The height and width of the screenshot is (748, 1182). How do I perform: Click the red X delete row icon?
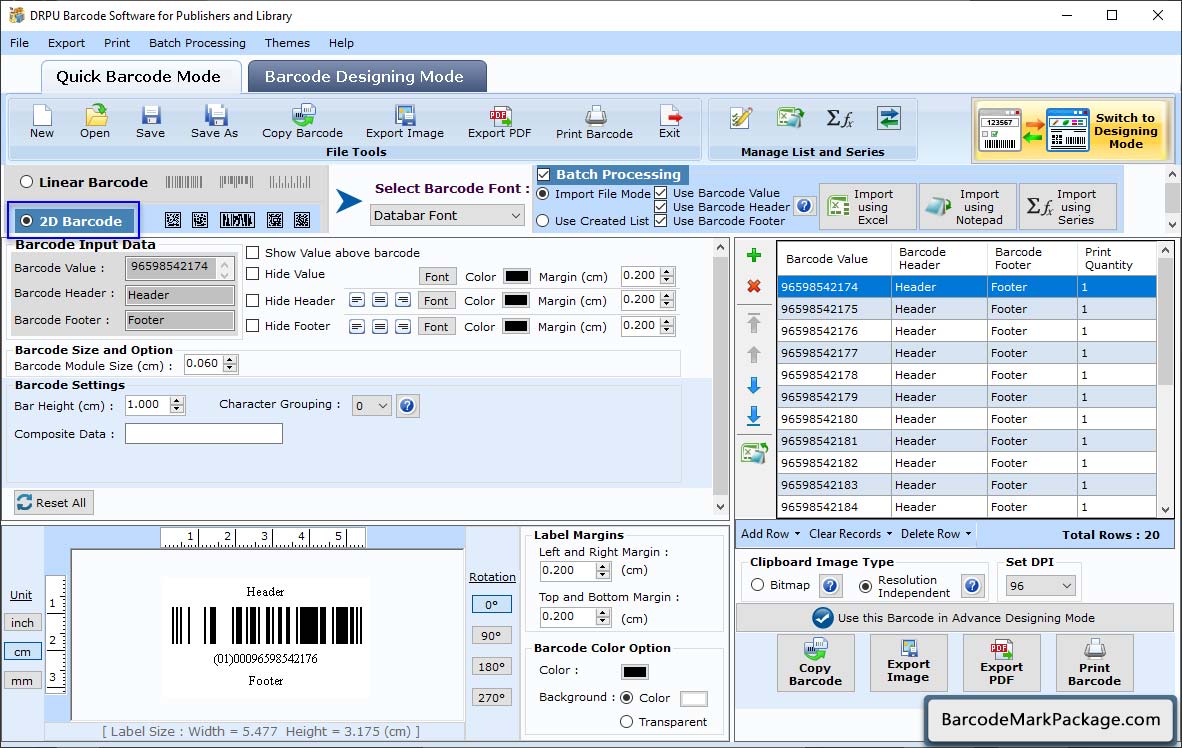(753, 286)
